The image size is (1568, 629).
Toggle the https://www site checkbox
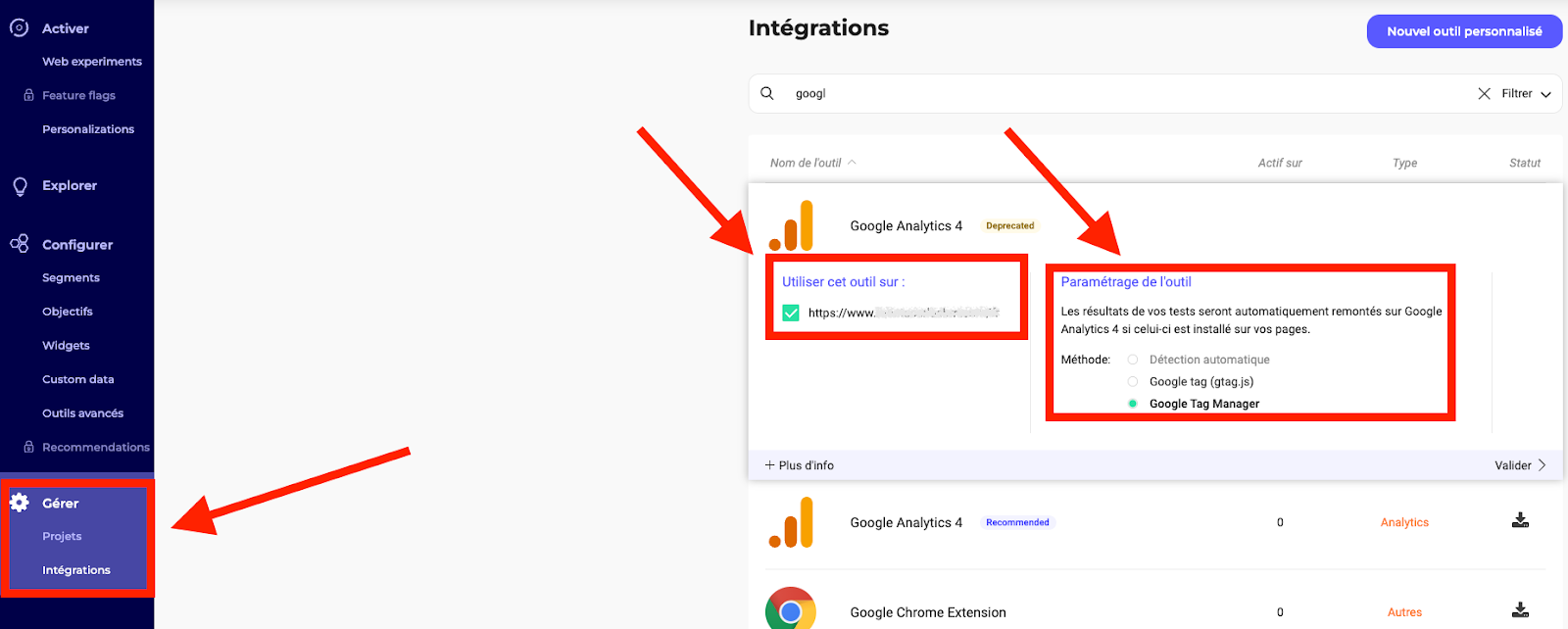(791, 313)
